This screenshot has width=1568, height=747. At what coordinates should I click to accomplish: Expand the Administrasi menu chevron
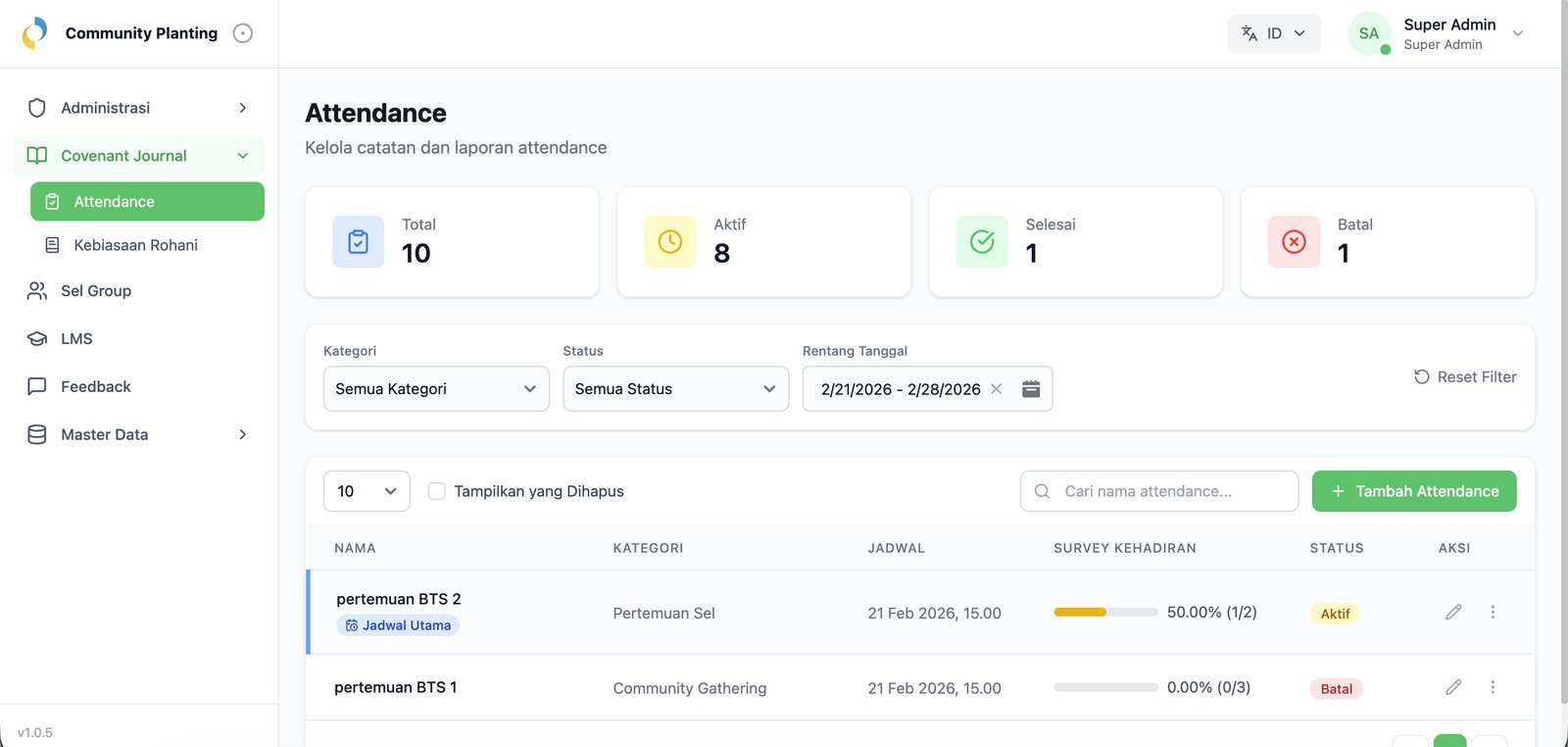click(243, 108)
